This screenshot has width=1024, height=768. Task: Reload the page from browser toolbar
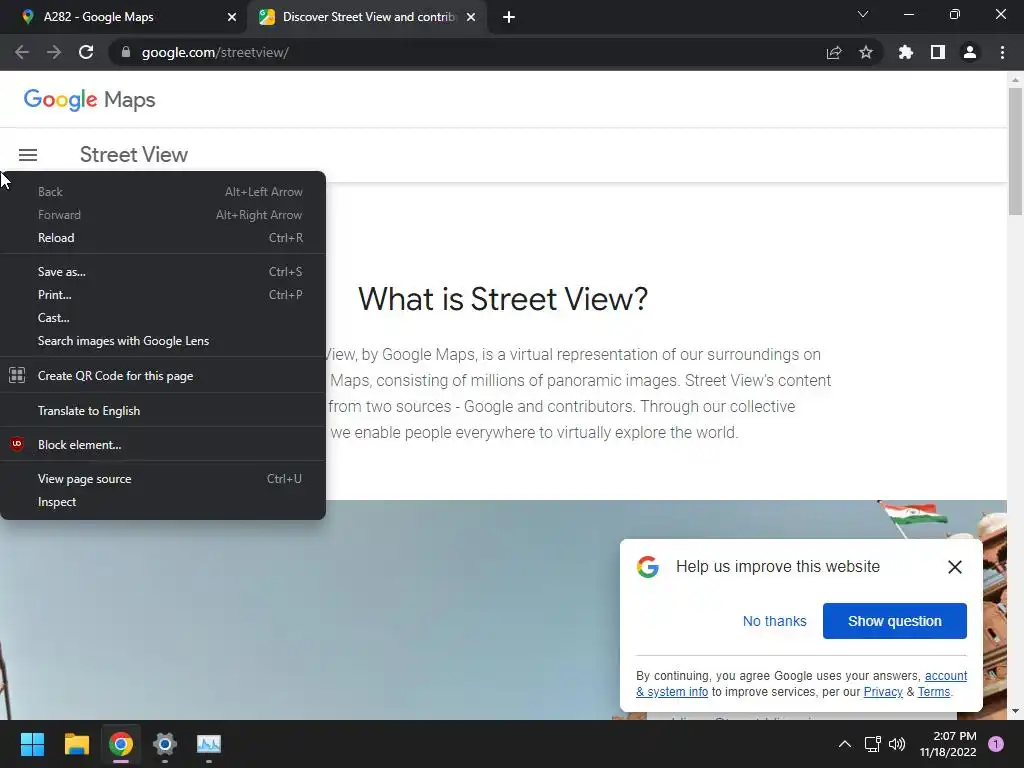coord(86,52)
